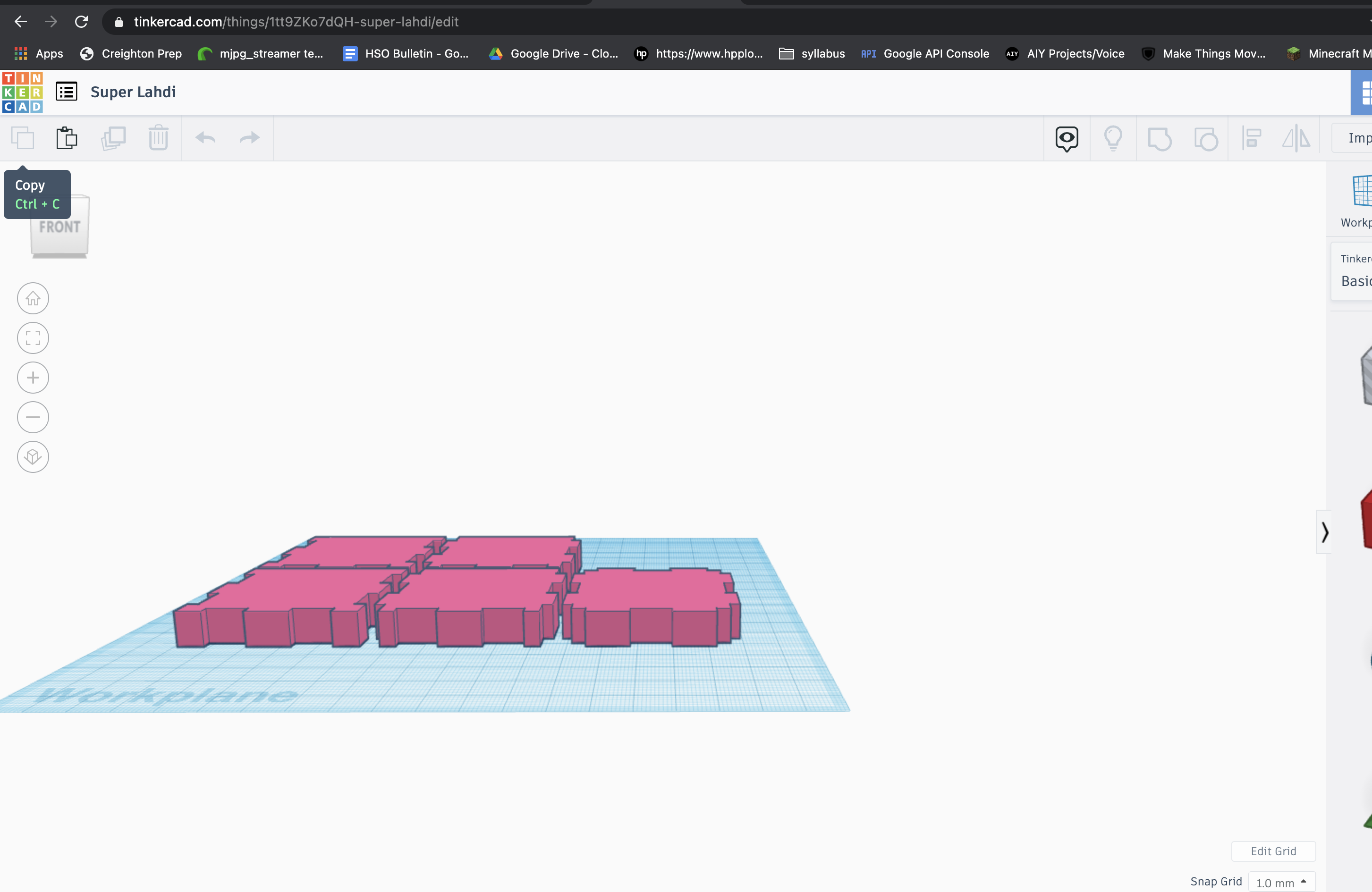Image resolution: width=1372 pixels, height=892 pixels.
Task: Open the Apps bookmark
Action: pyautogui.click(x=39, y=54)
